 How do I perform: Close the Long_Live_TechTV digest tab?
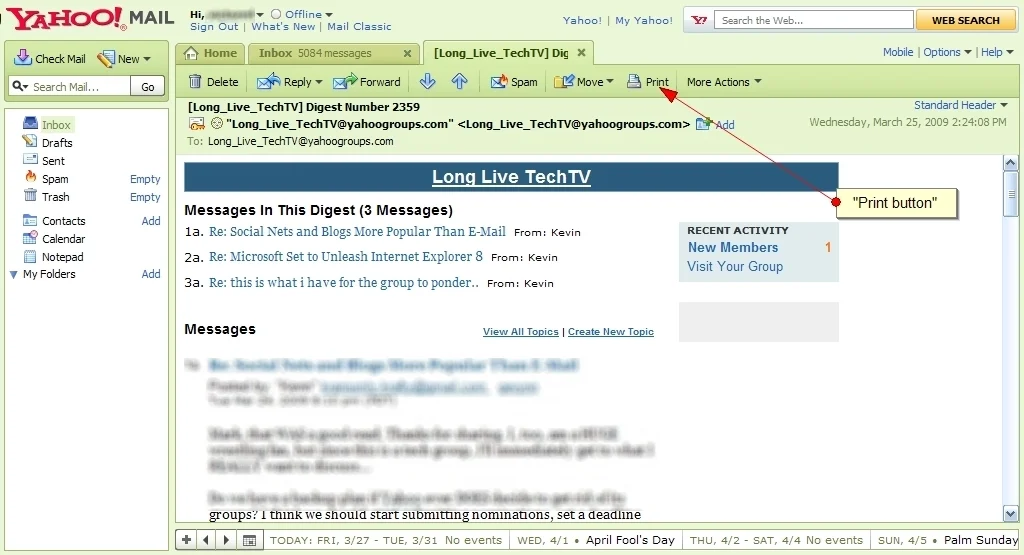pyautogui.click(x=581, y=52)
